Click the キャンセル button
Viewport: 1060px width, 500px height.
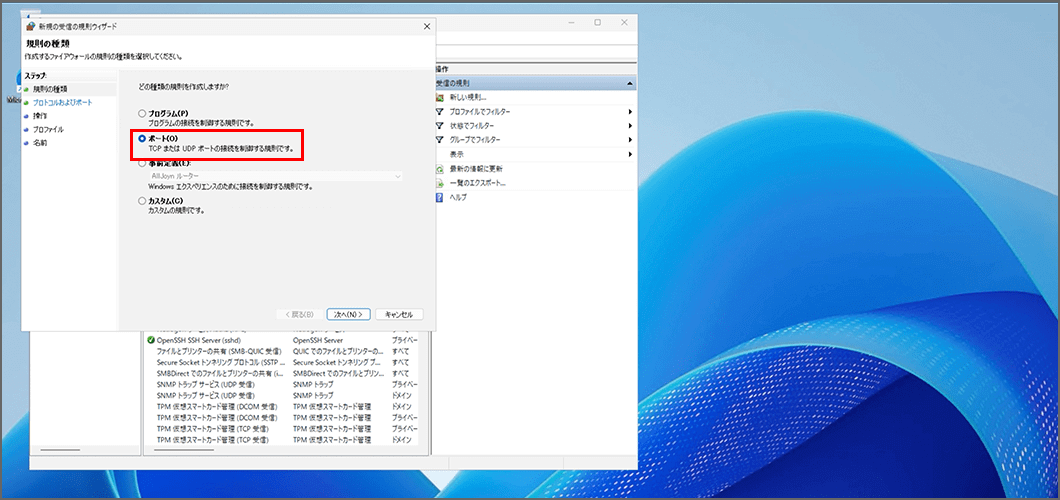(x=399, y=314)
